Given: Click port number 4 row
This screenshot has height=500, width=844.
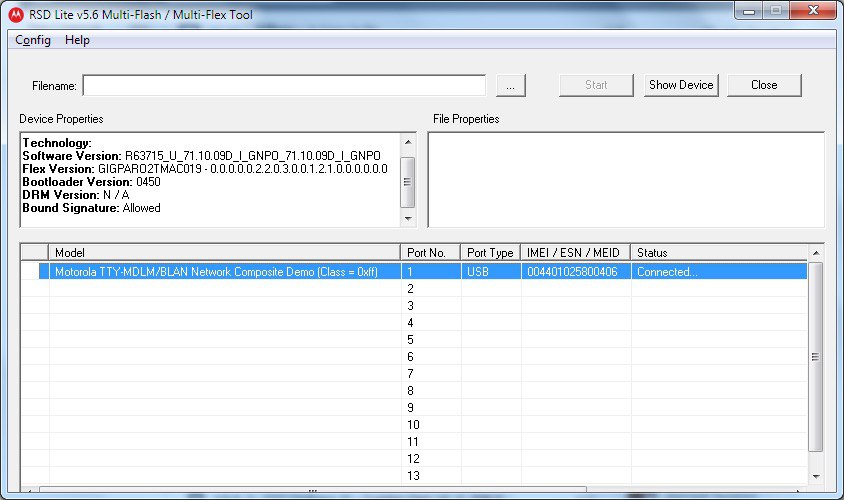Looking at the screenshot, I should click(x=414, y=322).
